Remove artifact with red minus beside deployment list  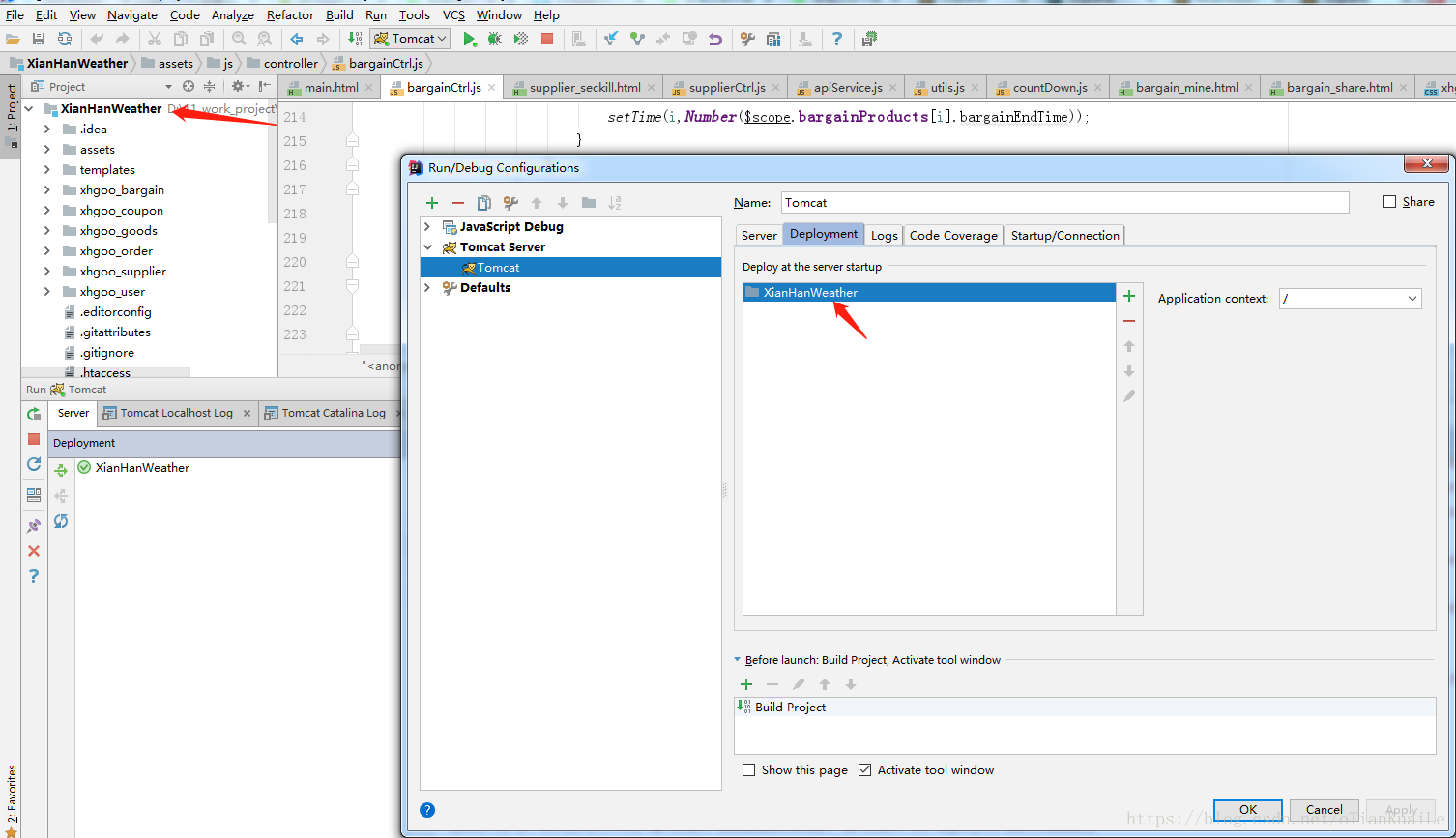pos(1129,321)
